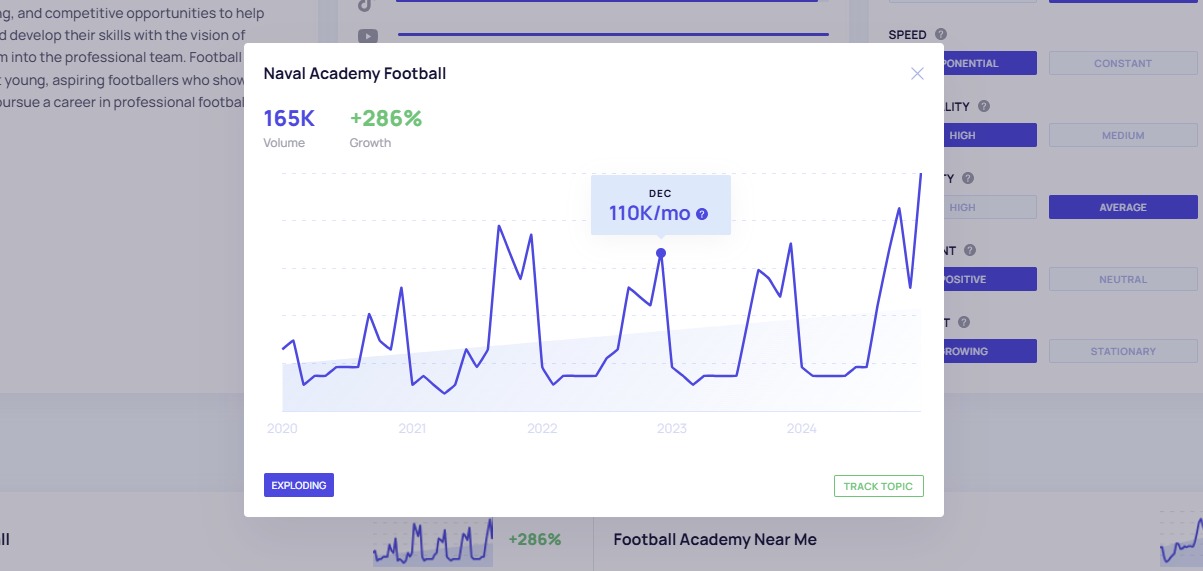Choose the MEDIUM filter option

[x=1122, y=136]
